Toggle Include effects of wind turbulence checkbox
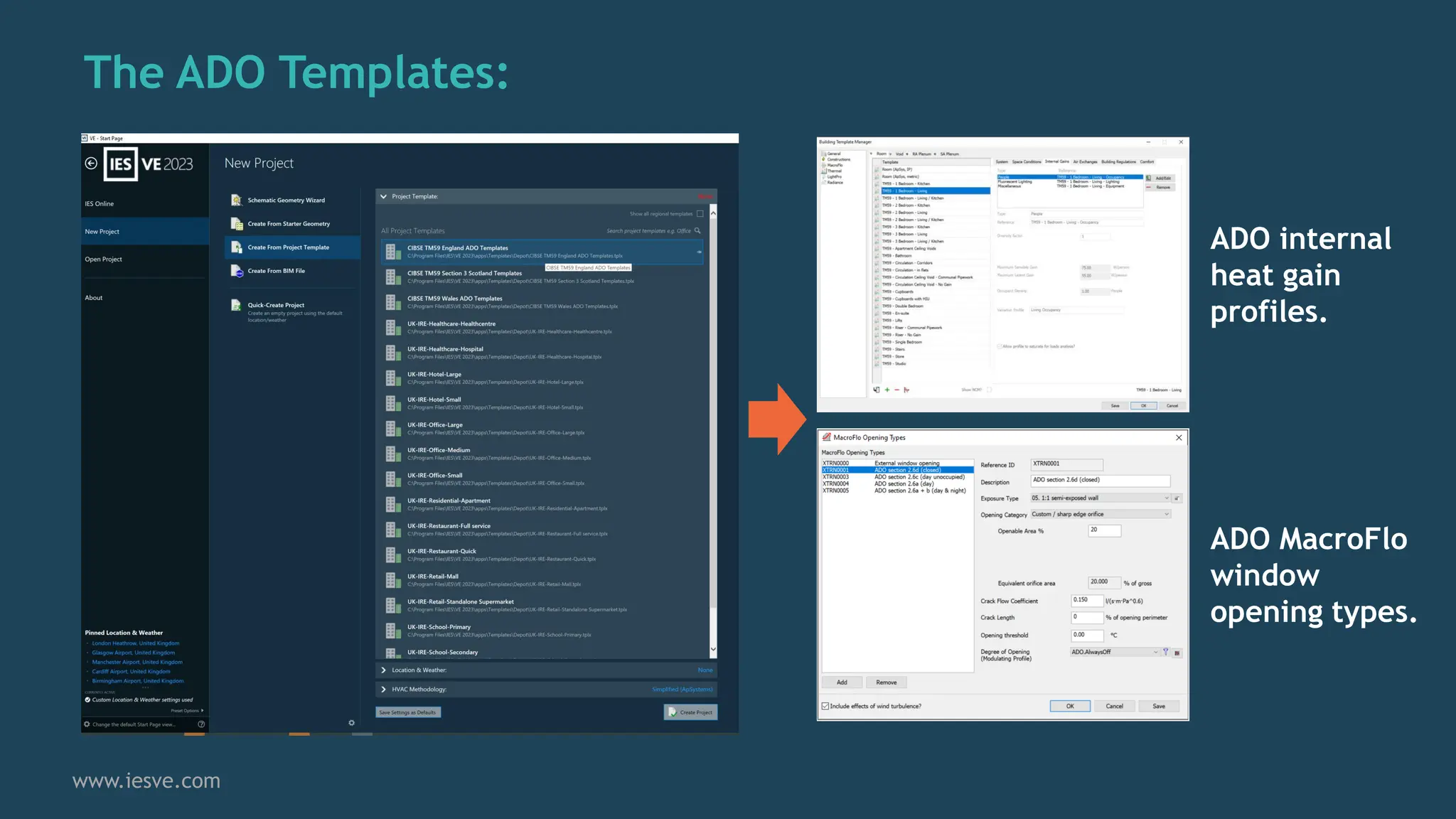This screenshot has height=819, width=1456. pyautogui.click(x=825, y=706)
